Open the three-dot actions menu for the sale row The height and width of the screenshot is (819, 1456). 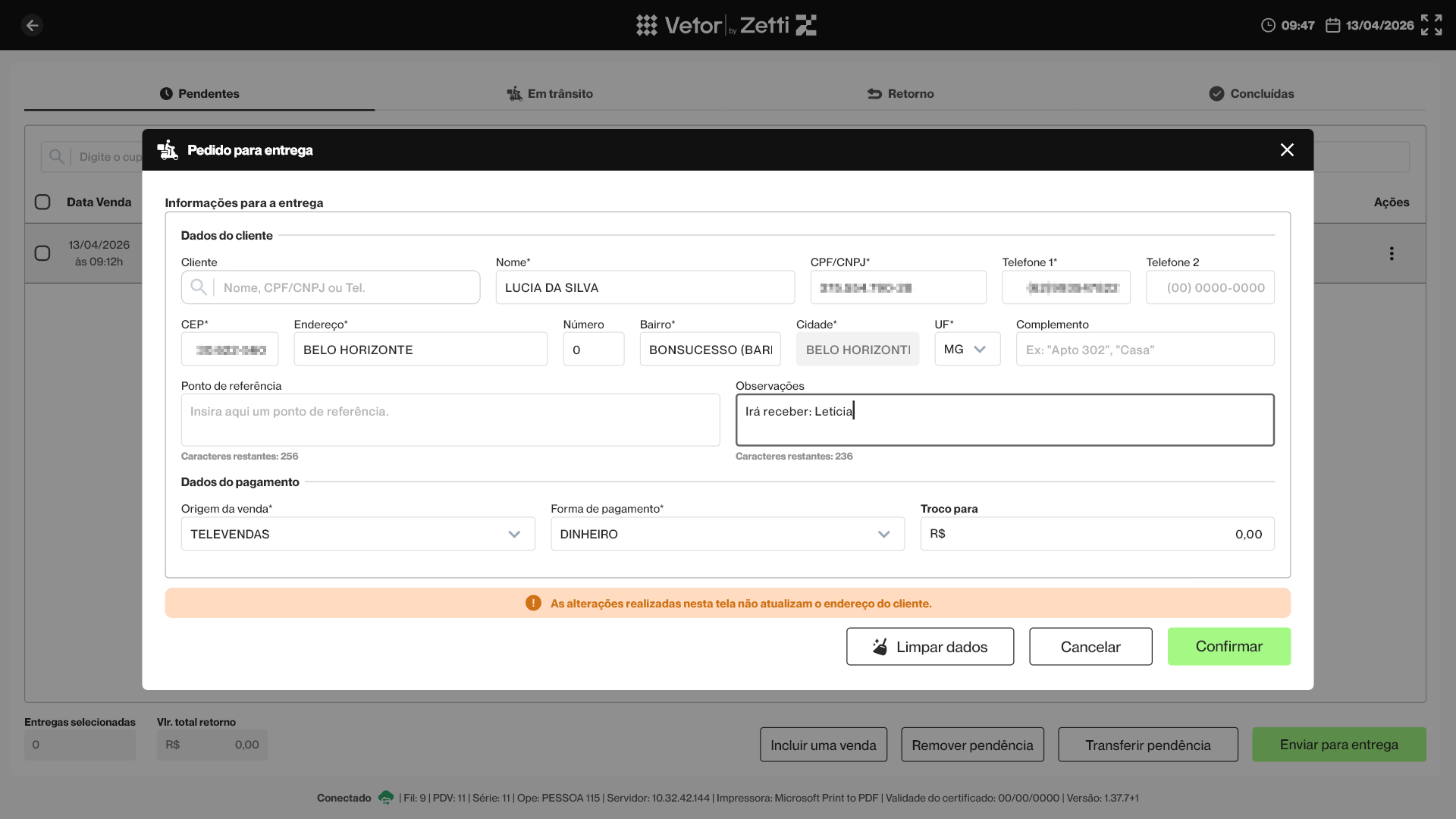[x=1392, y=253]
